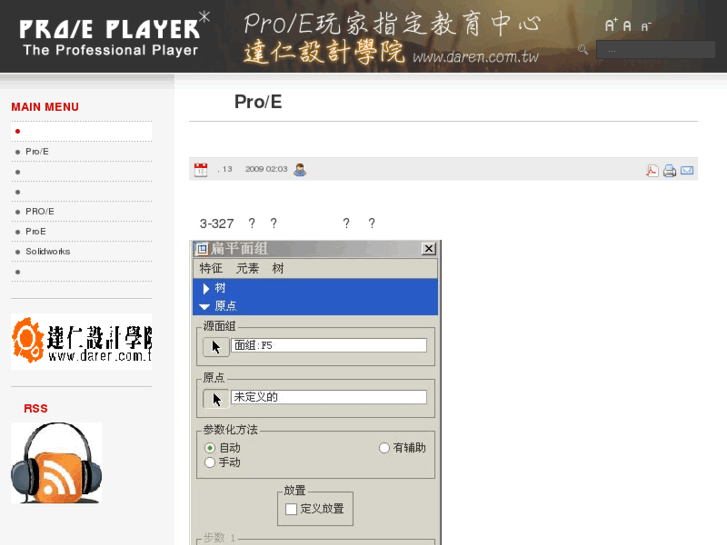
Task: Click the 扁平面組 dialog title icon
Action: pos(202,249)
